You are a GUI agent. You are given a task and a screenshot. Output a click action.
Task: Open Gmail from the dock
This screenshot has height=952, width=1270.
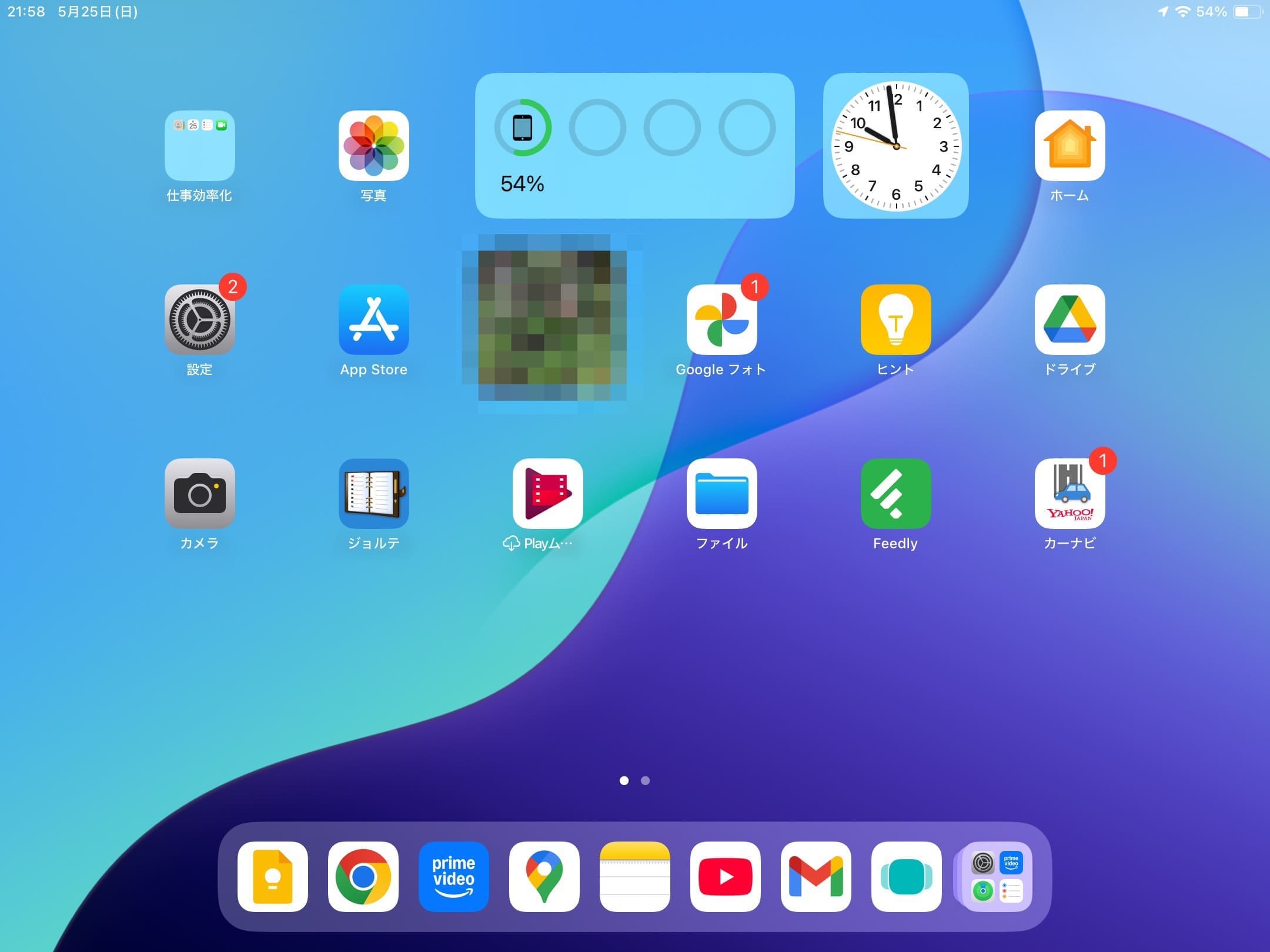[816, 877]
